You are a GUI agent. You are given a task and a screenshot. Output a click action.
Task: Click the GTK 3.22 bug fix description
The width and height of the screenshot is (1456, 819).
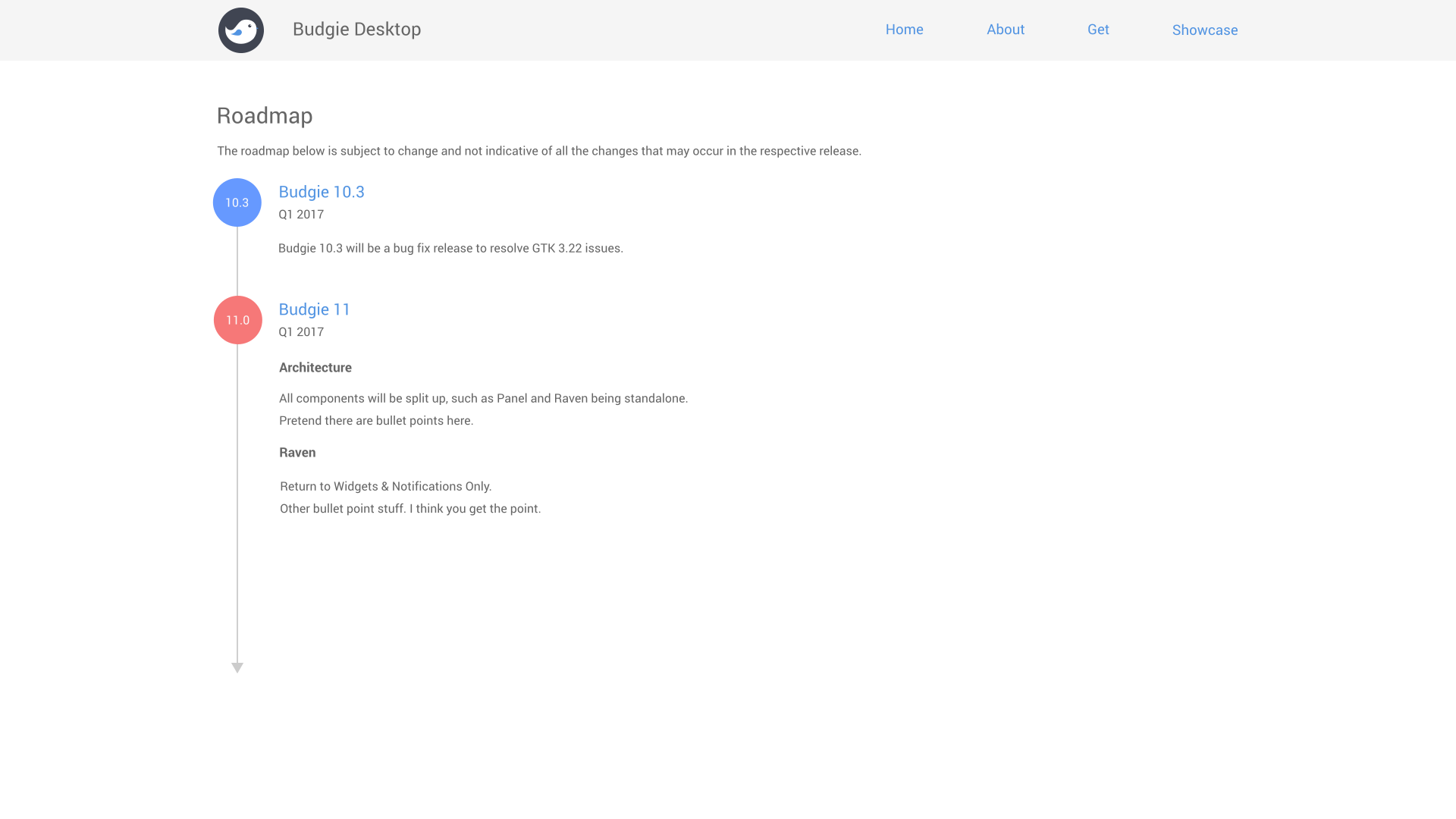tap(450, 249)
